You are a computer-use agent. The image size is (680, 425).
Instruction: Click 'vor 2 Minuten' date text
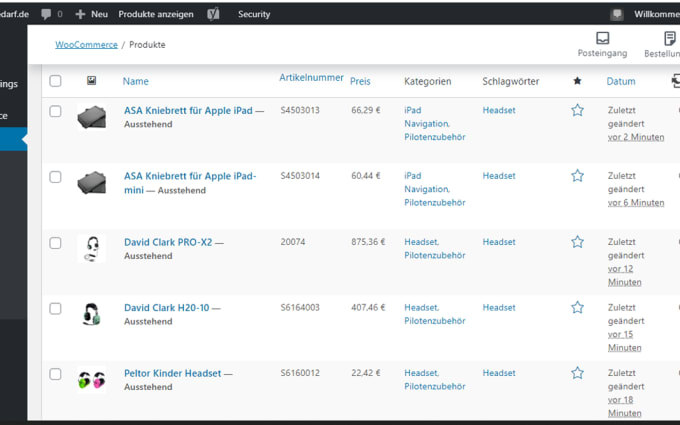(636, 137)
